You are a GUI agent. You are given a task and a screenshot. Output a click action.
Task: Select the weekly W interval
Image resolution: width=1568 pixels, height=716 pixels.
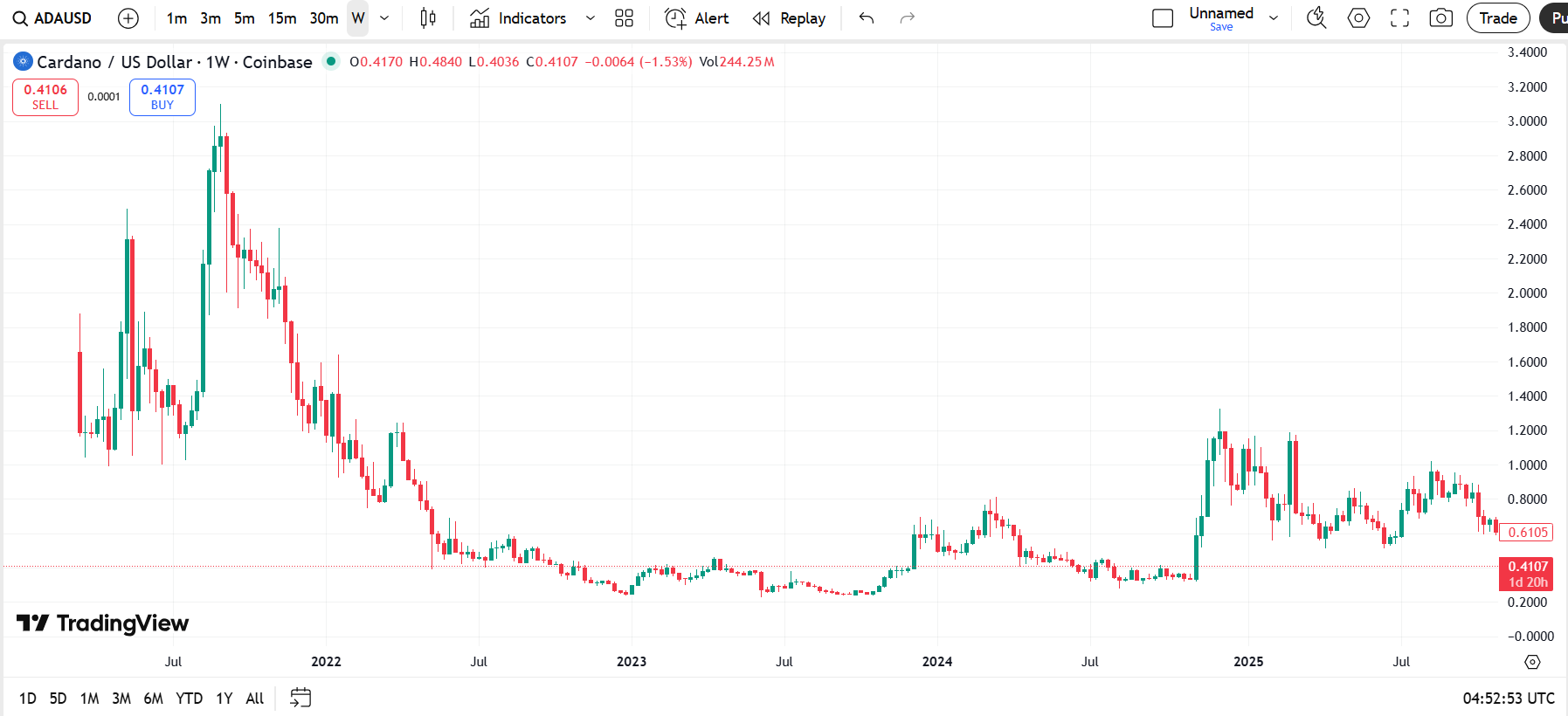coord(357,18)
